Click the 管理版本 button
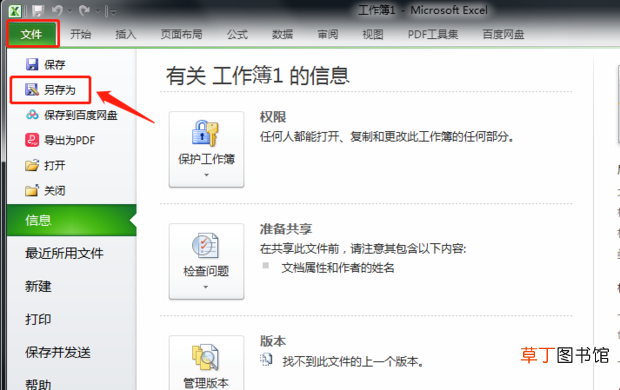Screen dimensions: 620x390 click(206, 363)
